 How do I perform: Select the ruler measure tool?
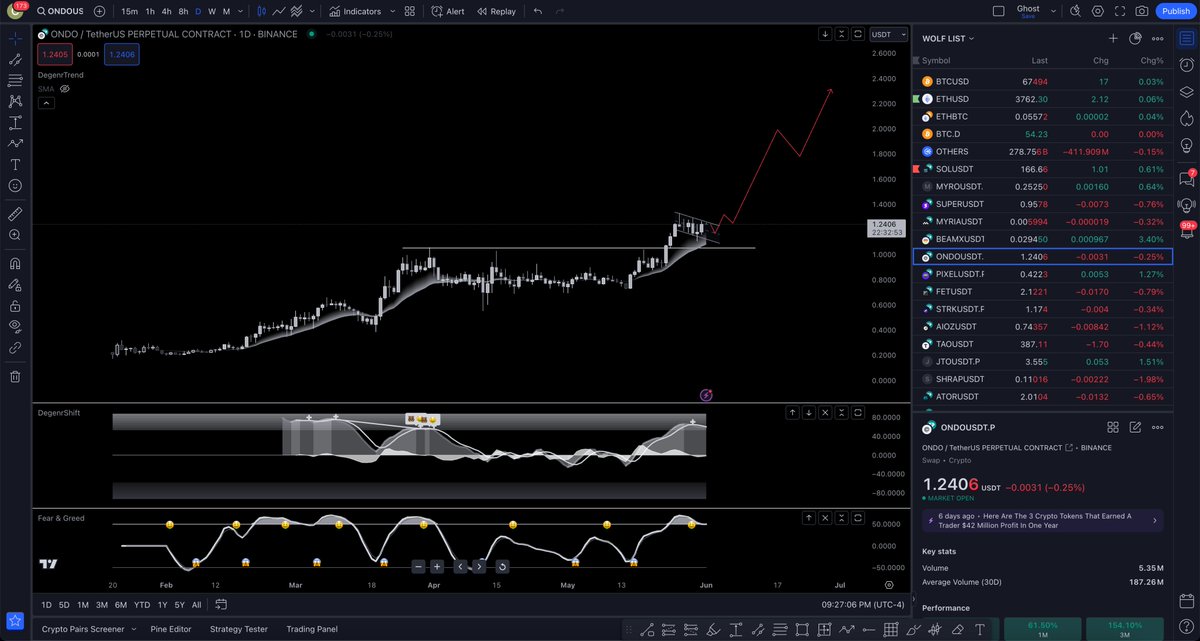tap(15, 213)
